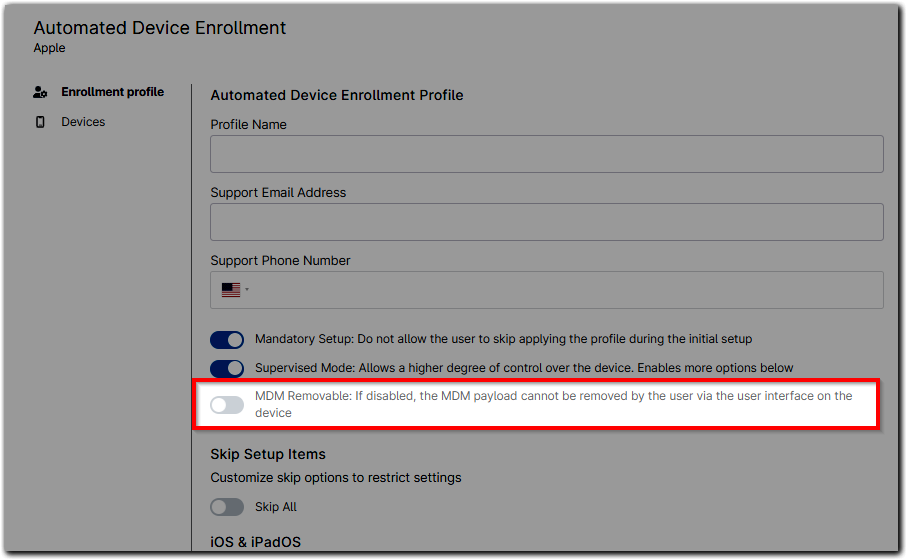Click the Automated Device Enrollment page title
Image resolution: width=907 pixels, height=560 pixels.
point(160,28)
